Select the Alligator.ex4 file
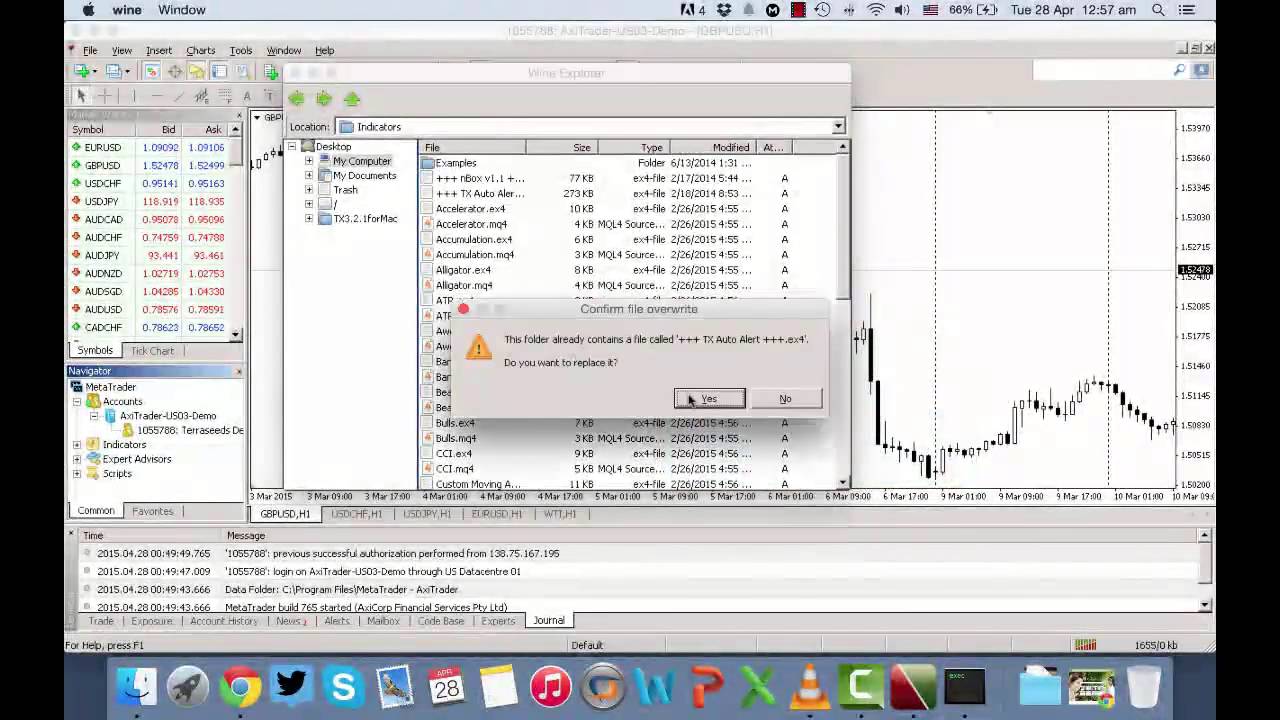This screenshot has width=1280, height=720. point(463,270)
